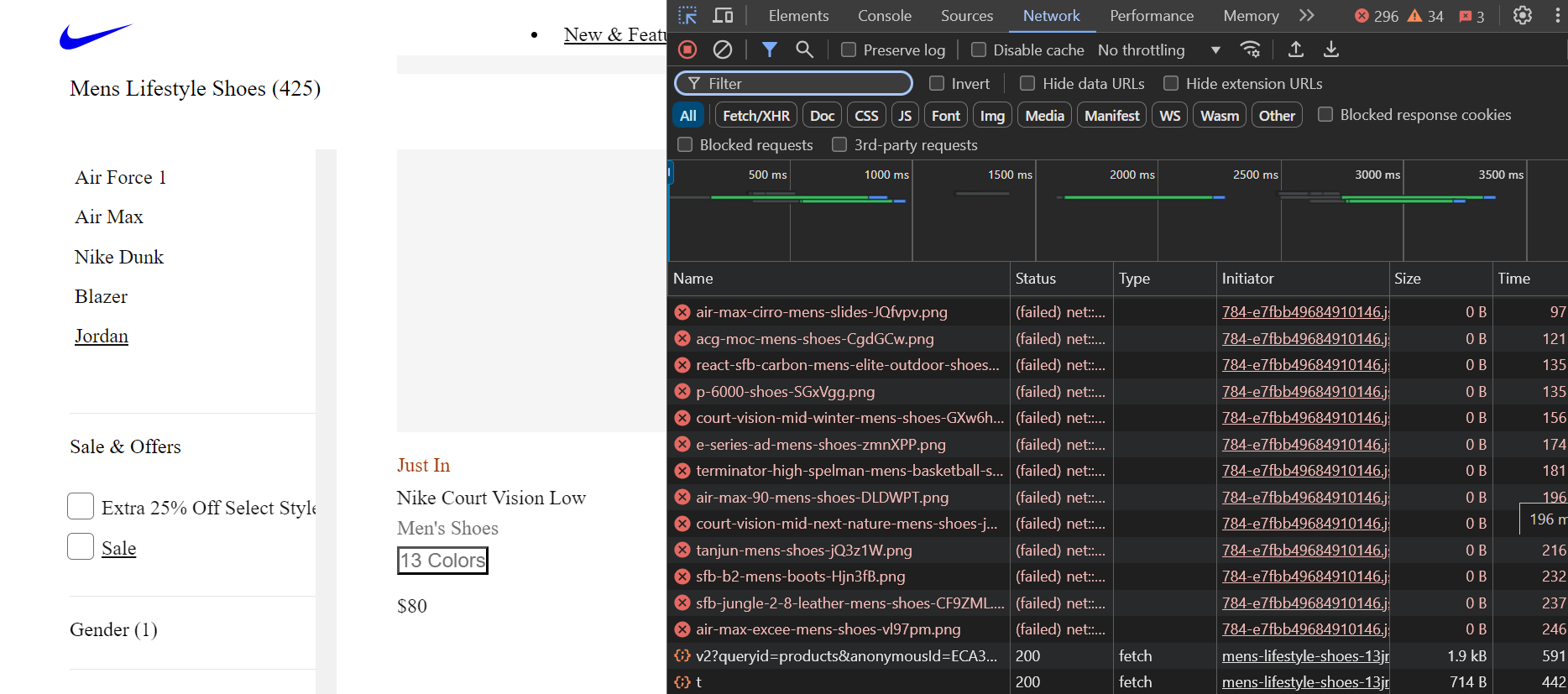Filter requests by CSS

pos(866,115)
